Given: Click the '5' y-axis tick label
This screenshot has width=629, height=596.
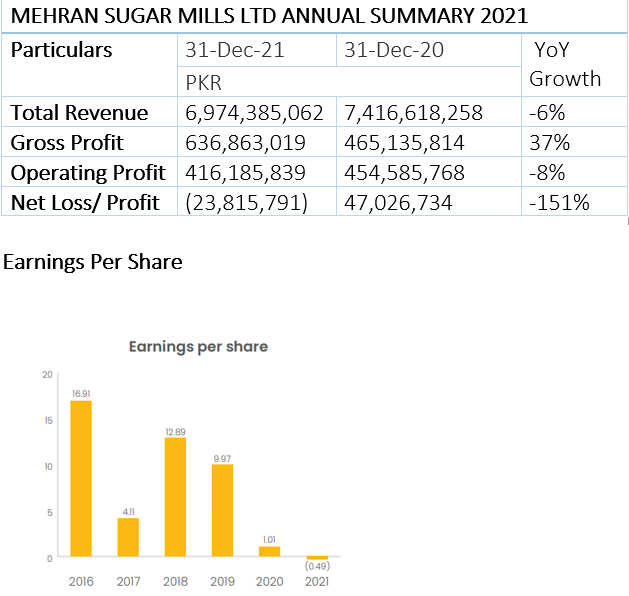Looking at the screenshot, I should tap(50, 513).
